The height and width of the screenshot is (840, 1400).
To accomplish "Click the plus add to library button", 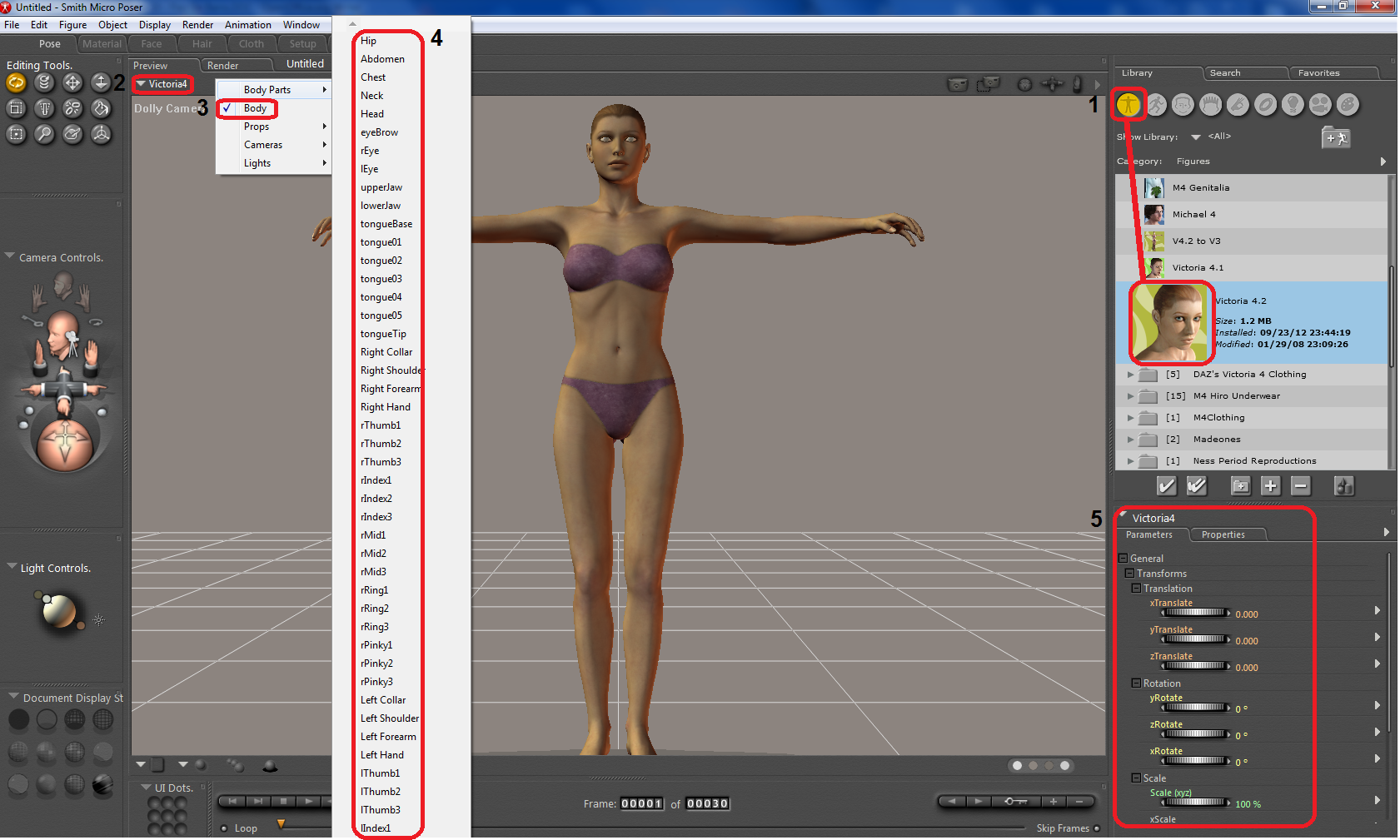I will [x=1270, y=485].
